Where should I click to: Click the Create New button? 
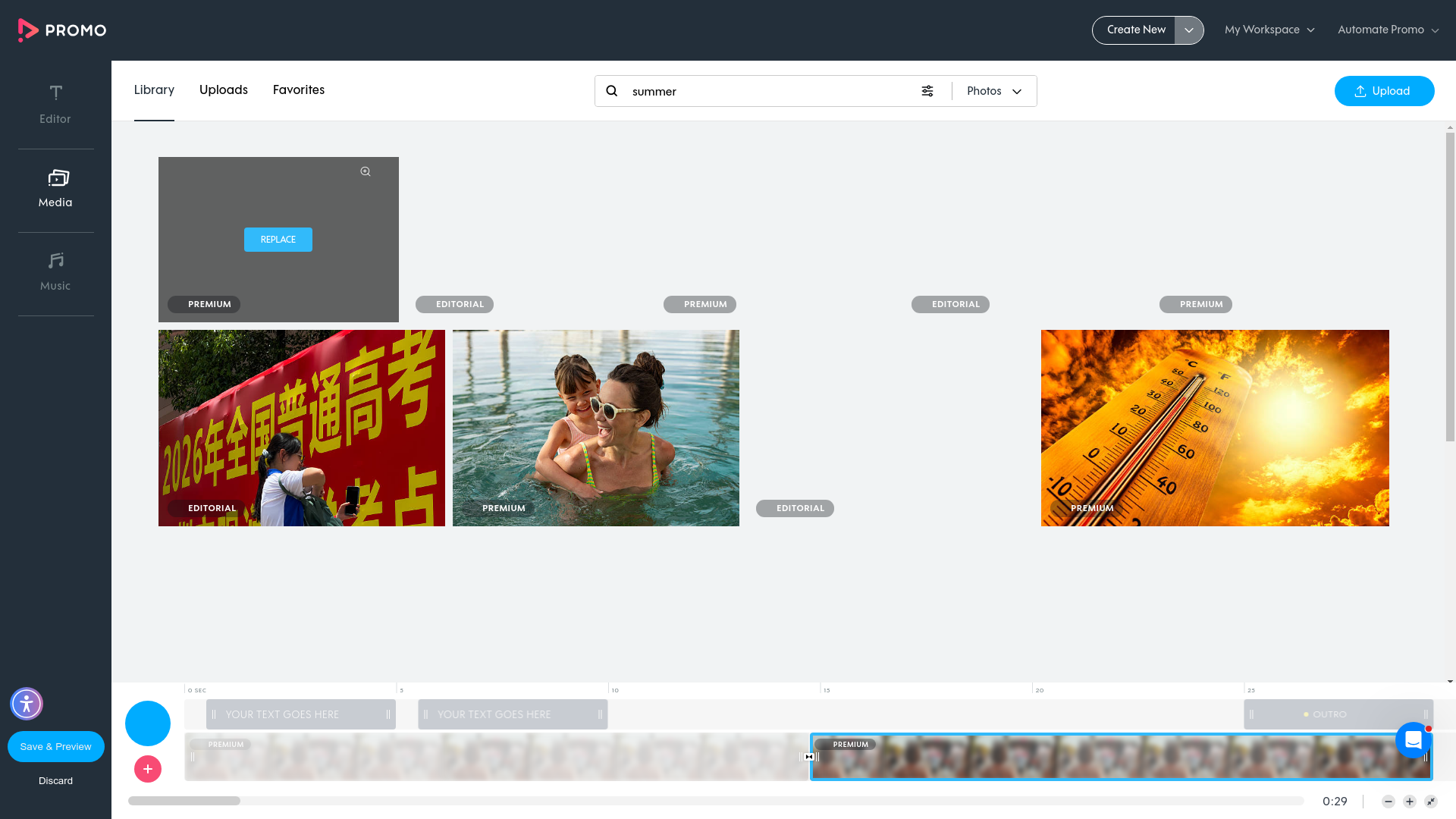pos(1136,30)
